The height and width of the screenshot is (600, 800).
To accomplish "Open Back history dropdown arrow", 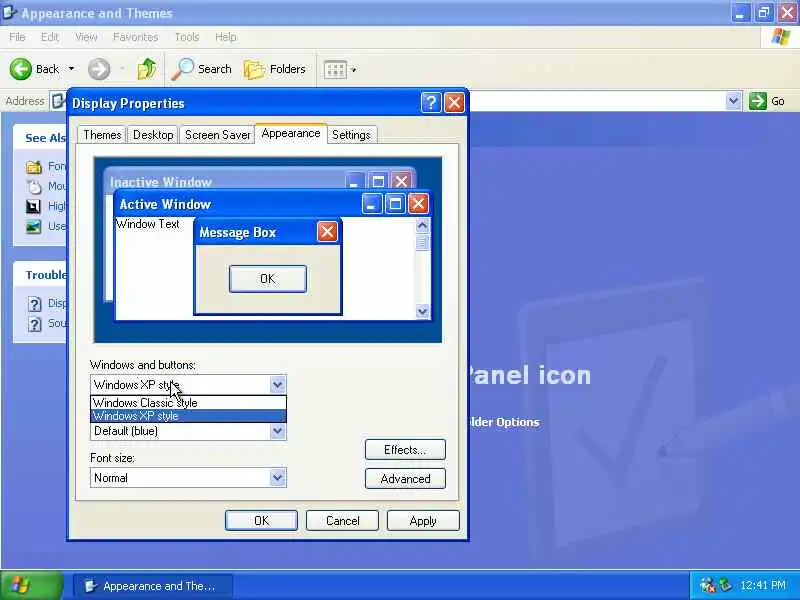I will (71, 69).
